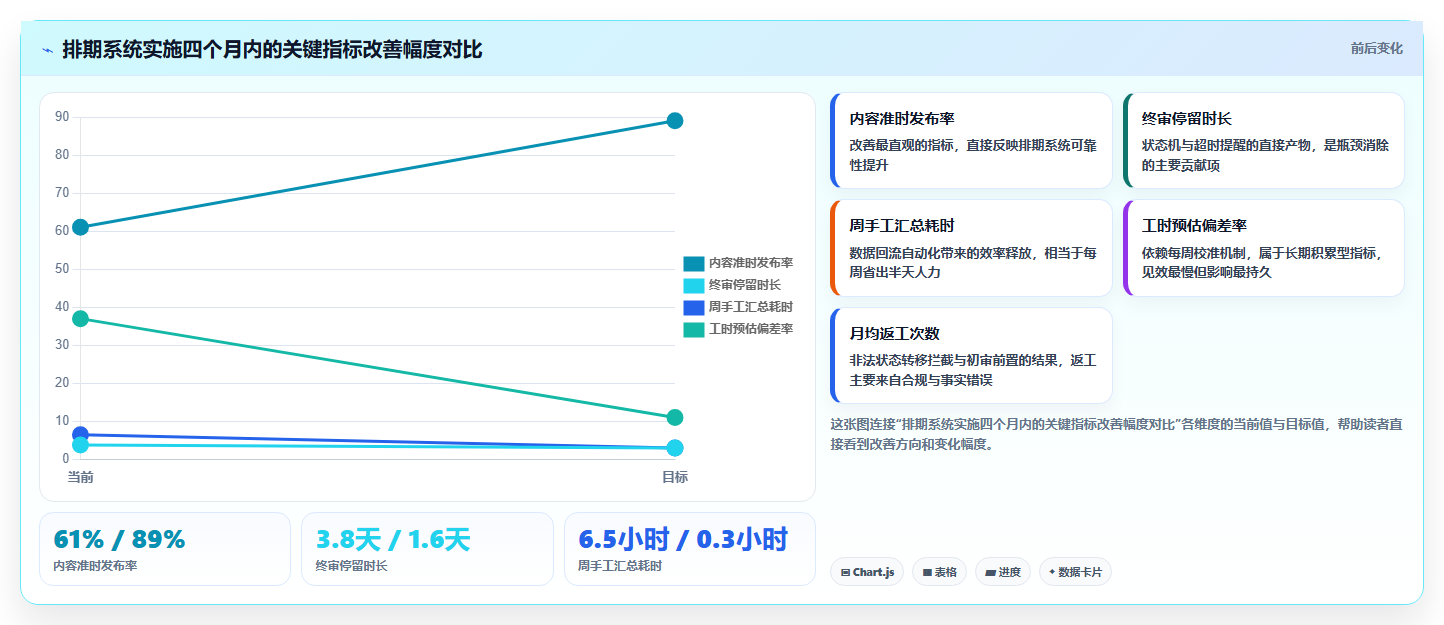Click the 工时预估偏差率 legend label
The width and height of the screenshot is (1444, 625).
coord(751,329)
